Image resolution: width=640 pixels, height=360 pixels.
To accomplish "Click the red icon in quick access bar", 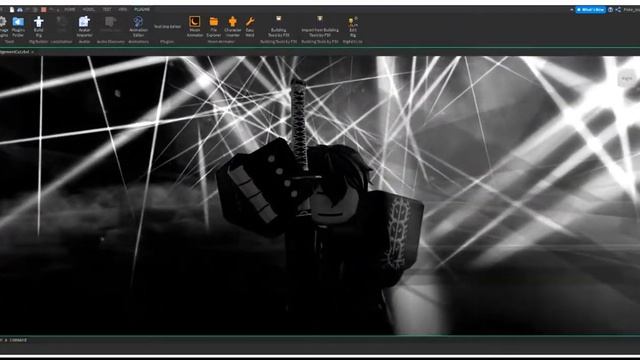I will coord(43,9).
